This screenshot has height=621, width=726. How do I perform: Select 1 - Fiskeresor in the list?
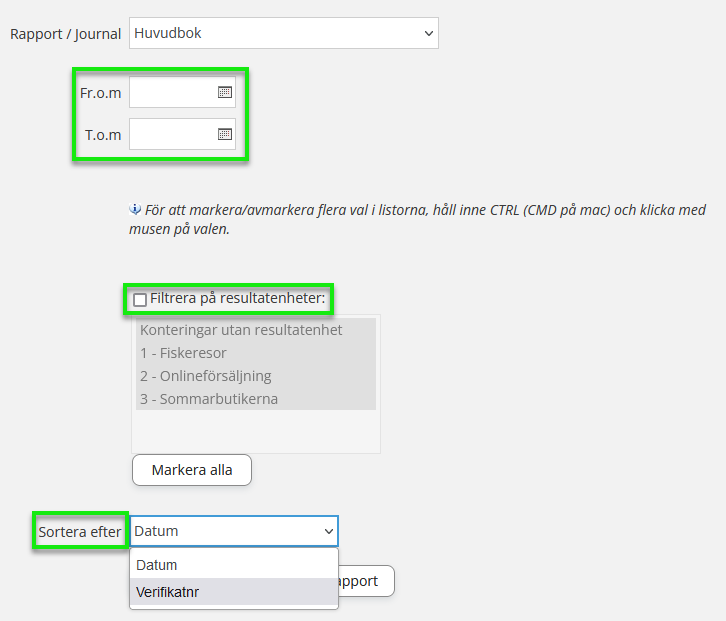coord(183,353)
